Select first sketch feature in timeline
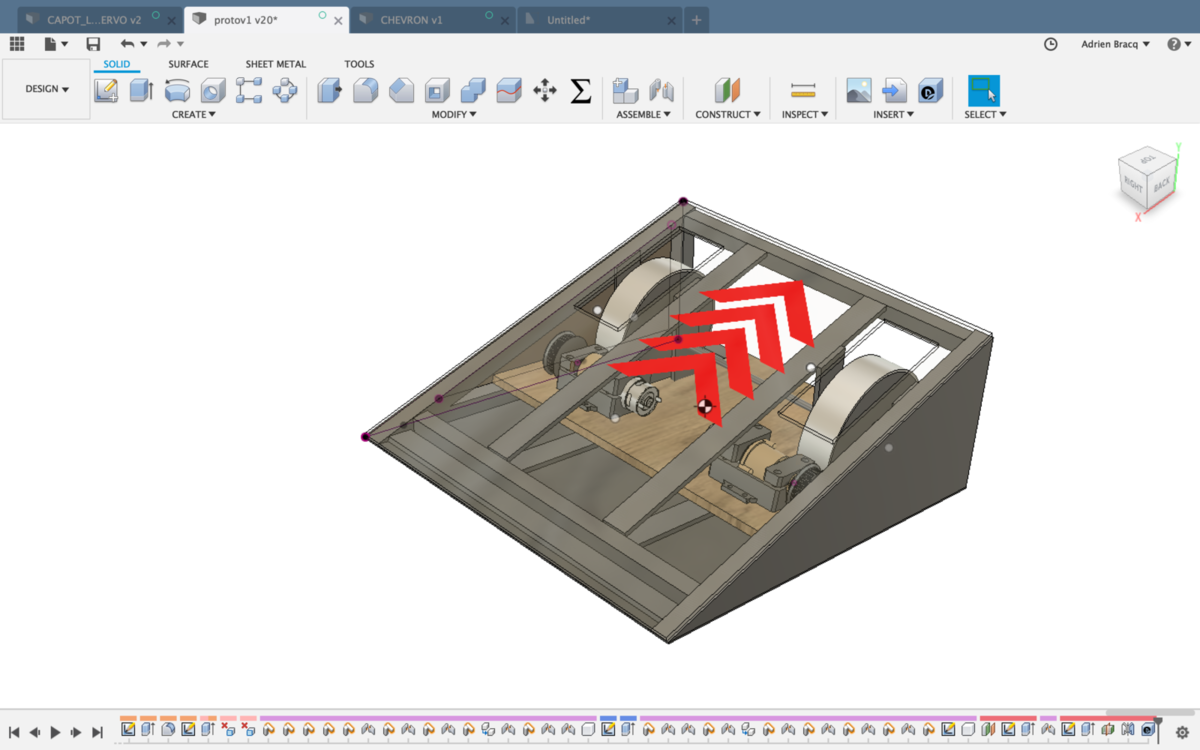Screen dimensions: 1200x750 click(128, 729)
